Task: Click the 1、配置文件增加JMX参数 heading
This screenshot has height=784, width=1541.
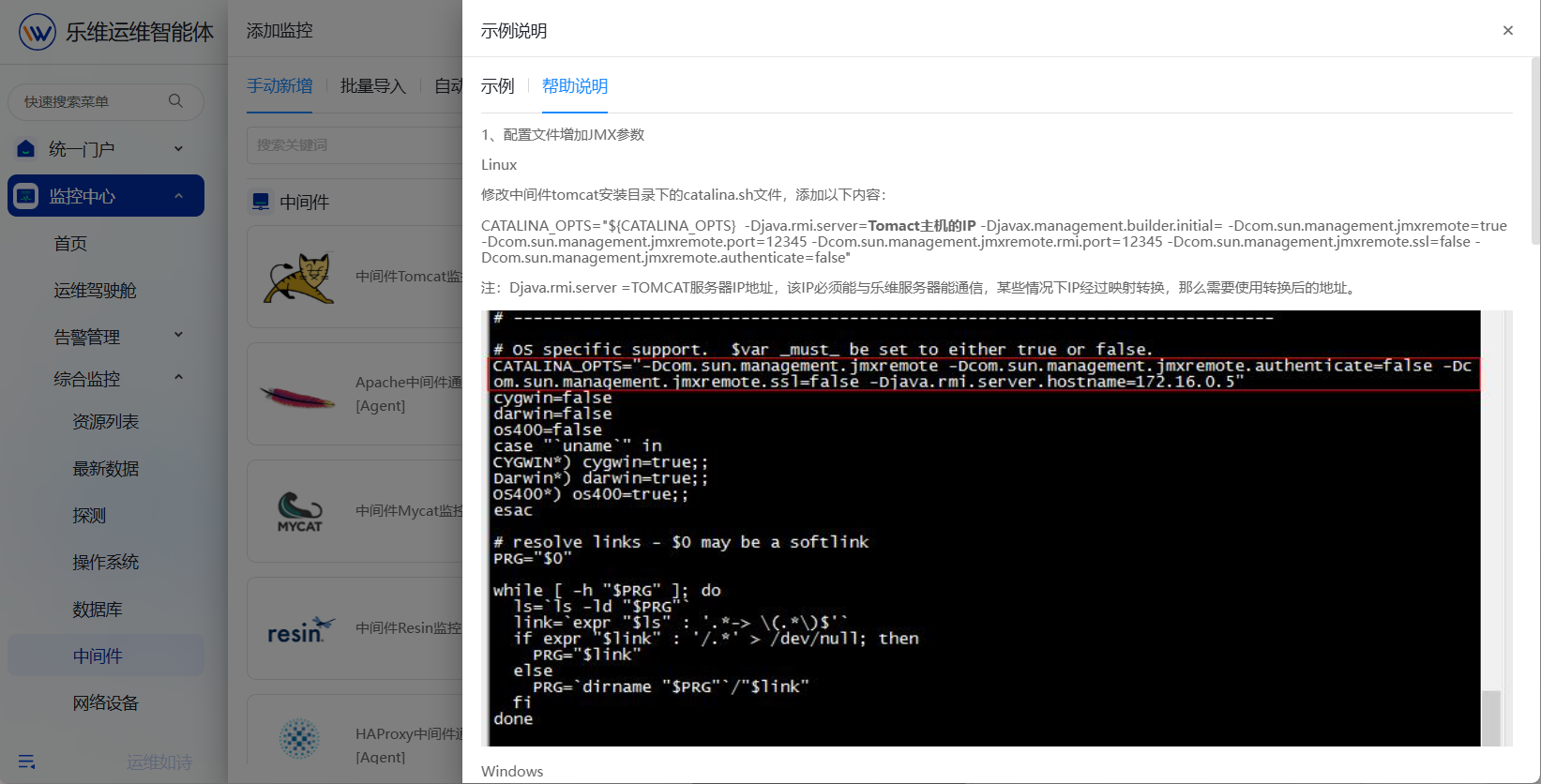Action: [x=563, y=135]
